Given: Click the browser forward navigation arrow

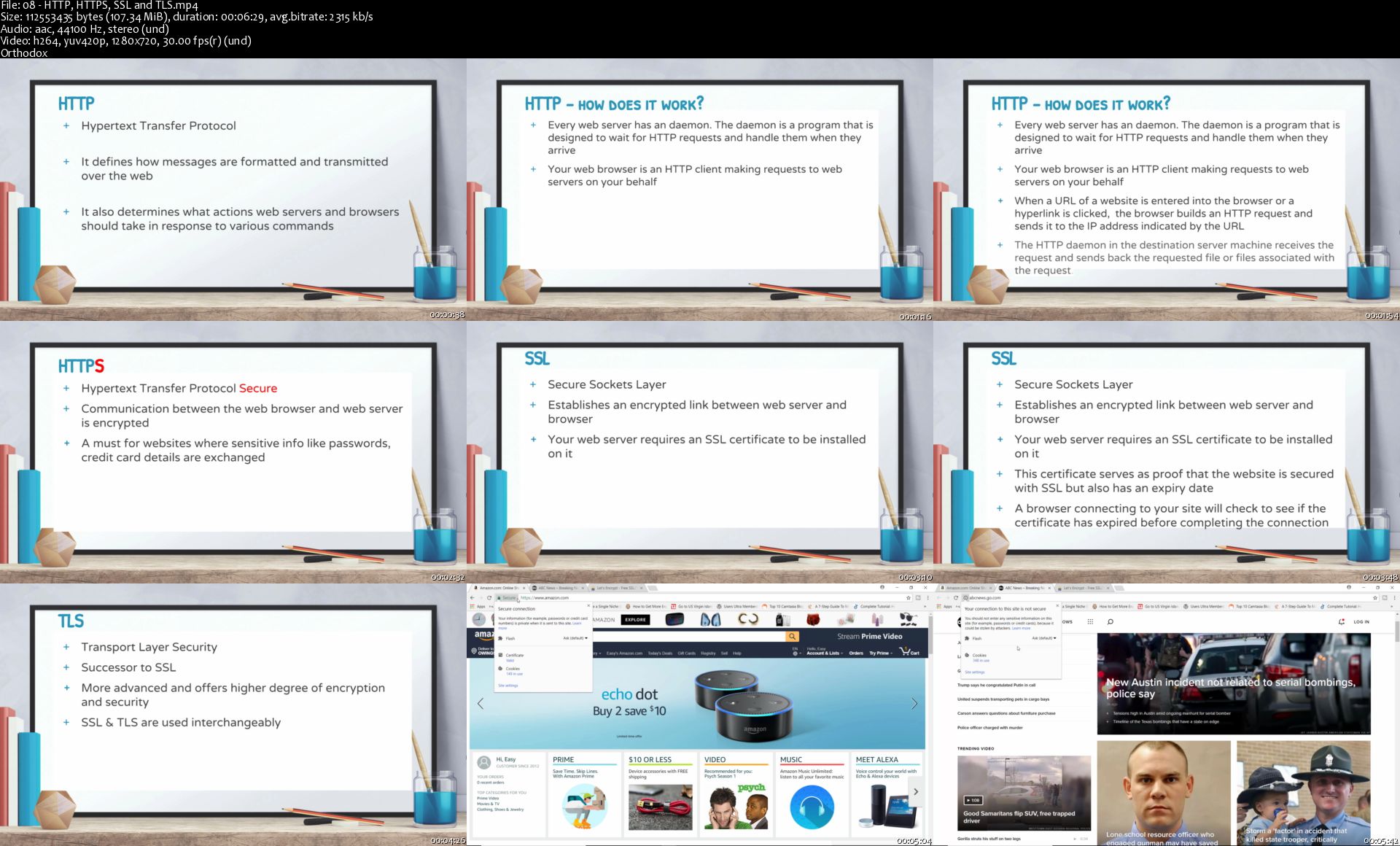Looking at the screenshot, I should (x=481, y=597).
